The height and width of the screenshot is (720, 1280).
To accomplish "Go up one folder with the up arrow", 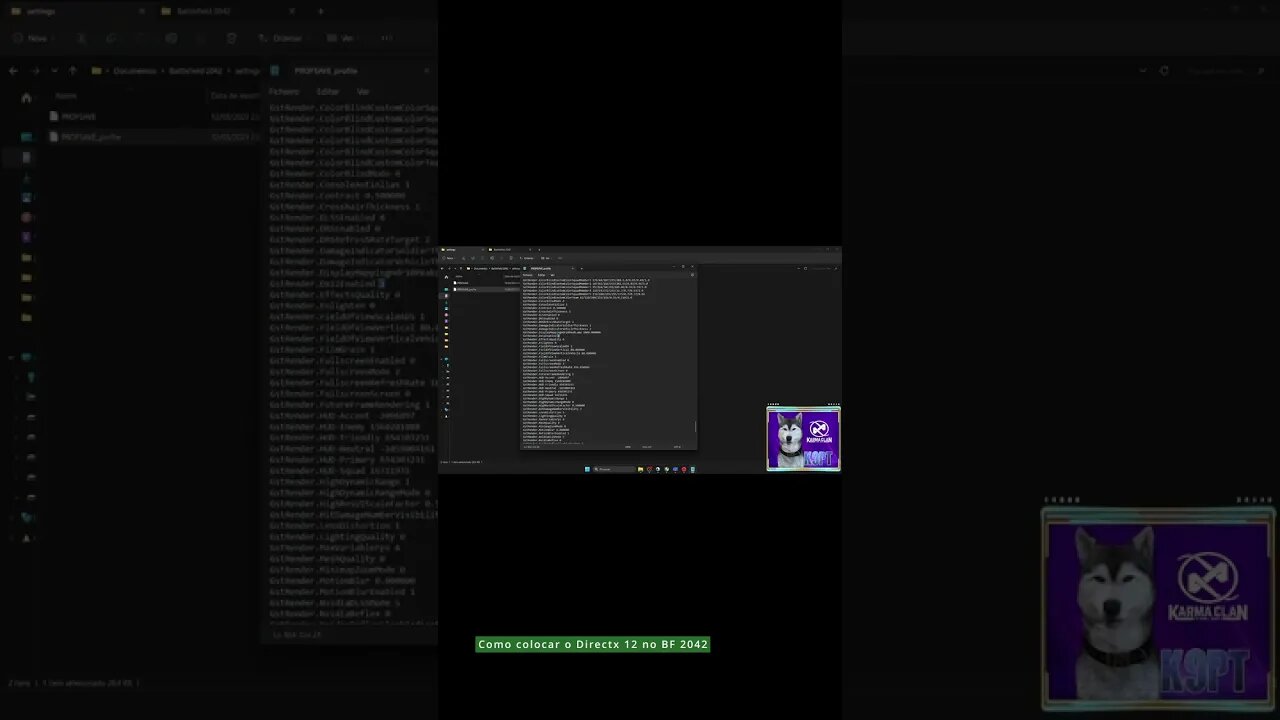I will point(73,71).
